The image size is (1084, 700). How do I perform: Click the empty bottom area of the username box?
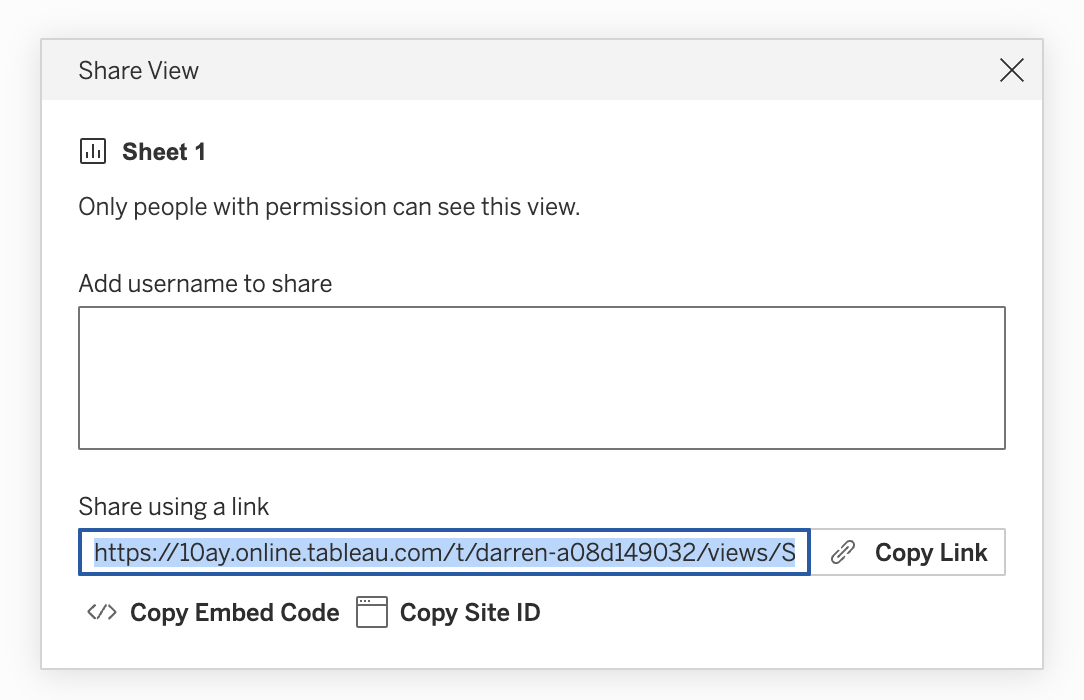coord(541,428)
